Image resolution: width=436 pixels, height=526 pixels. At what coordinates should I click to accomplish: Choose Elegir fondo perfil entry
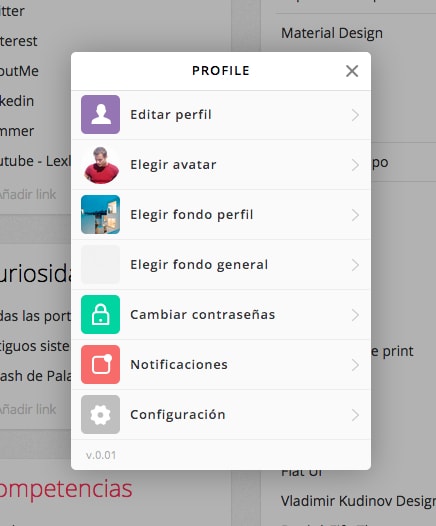point(221,215)
